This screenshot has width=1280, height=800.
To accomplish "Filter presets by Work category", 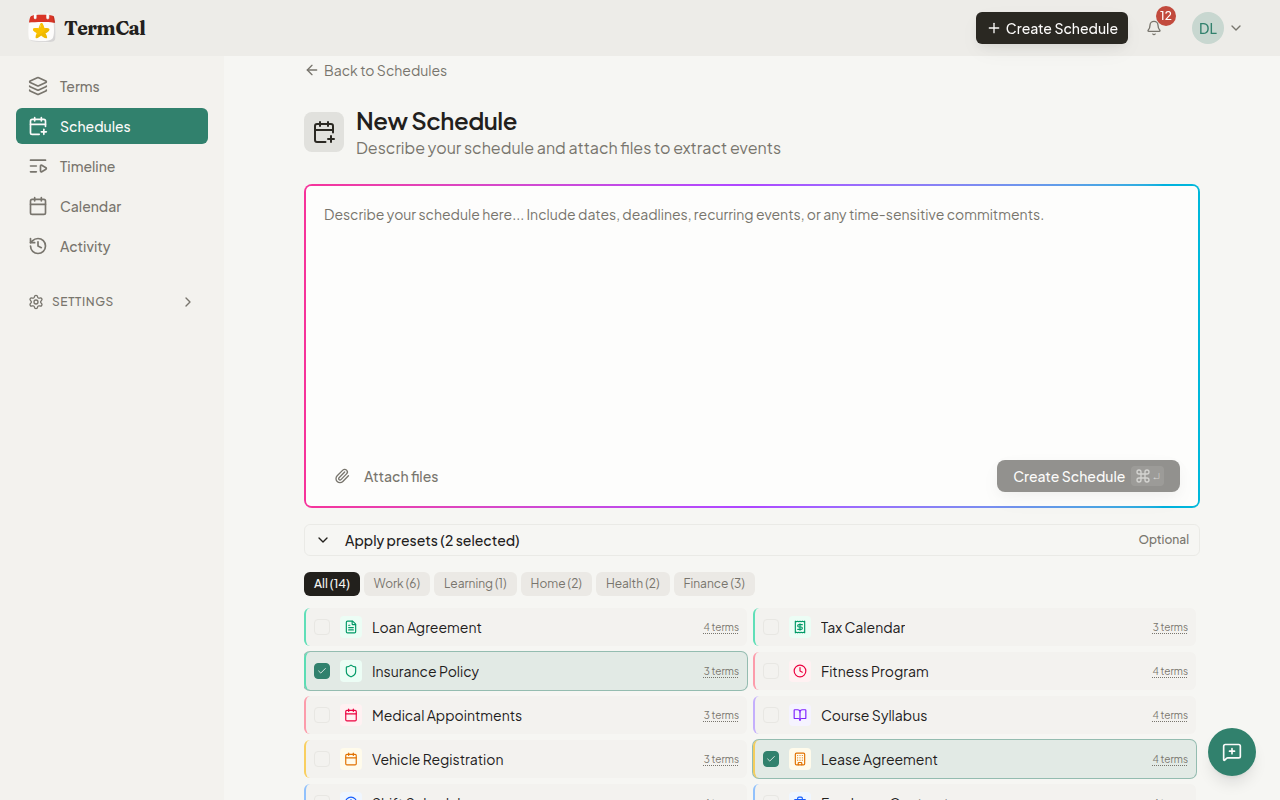I will tap(396, 584).
